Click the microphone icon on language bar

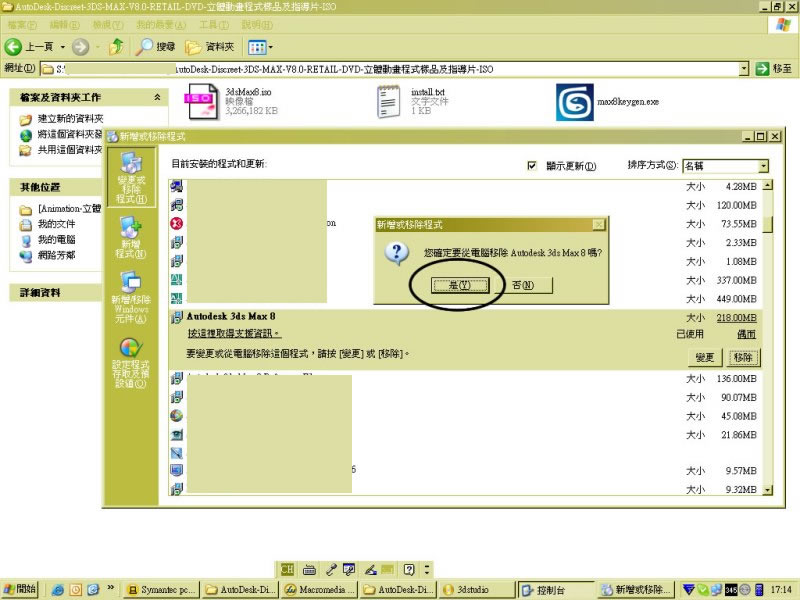(x=331, y=569)
